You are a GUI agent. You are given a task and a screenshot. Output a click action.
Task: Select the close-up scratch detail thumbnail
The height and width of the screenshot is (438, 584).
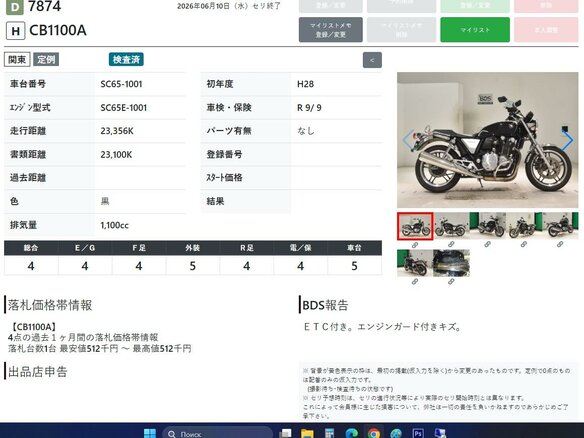[x=451, y=263]
